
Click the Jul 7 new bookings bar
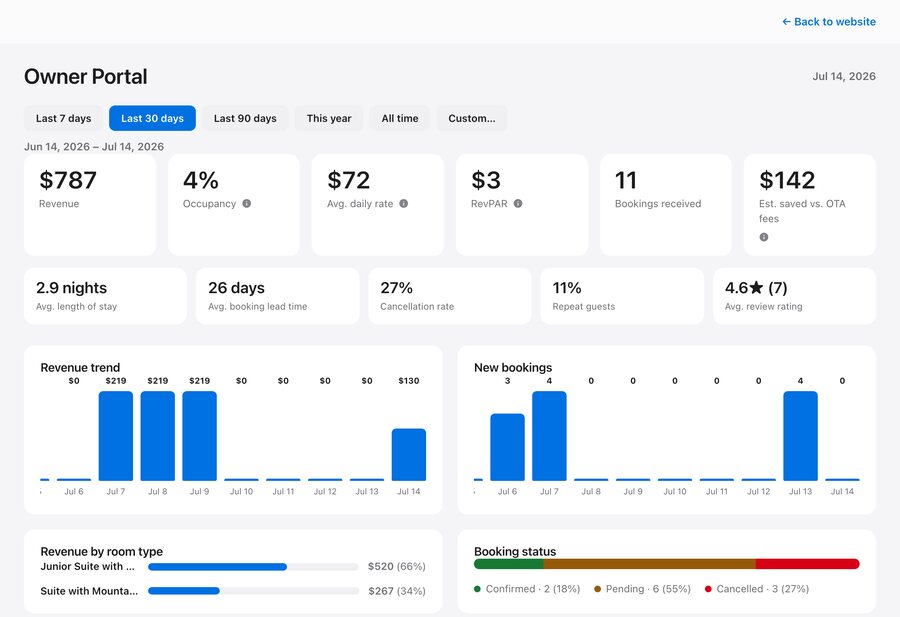549,436
